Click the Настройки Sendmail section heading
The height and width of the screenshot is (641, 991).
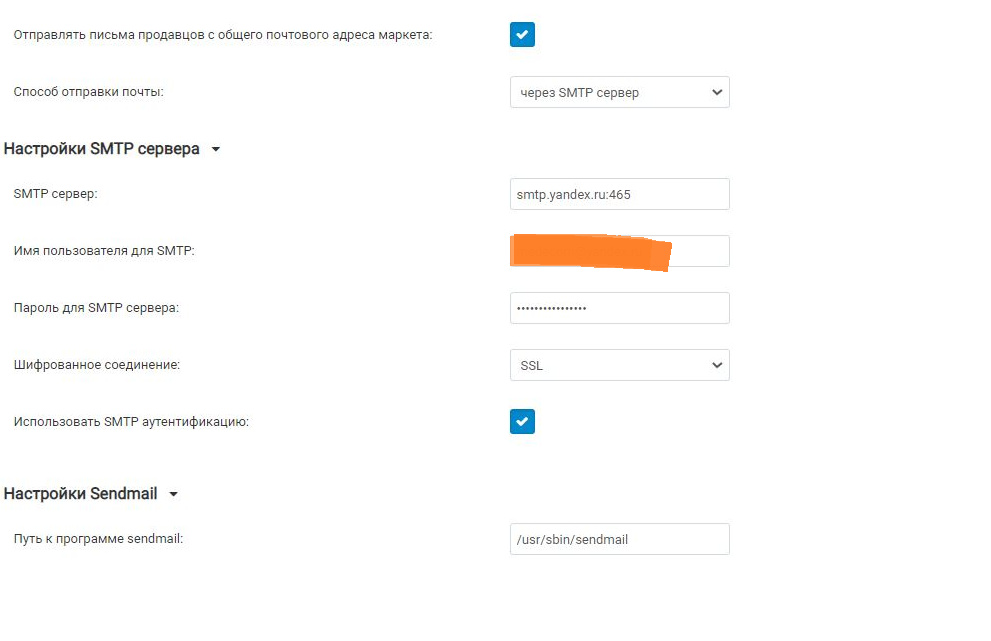tap(81, 494)
